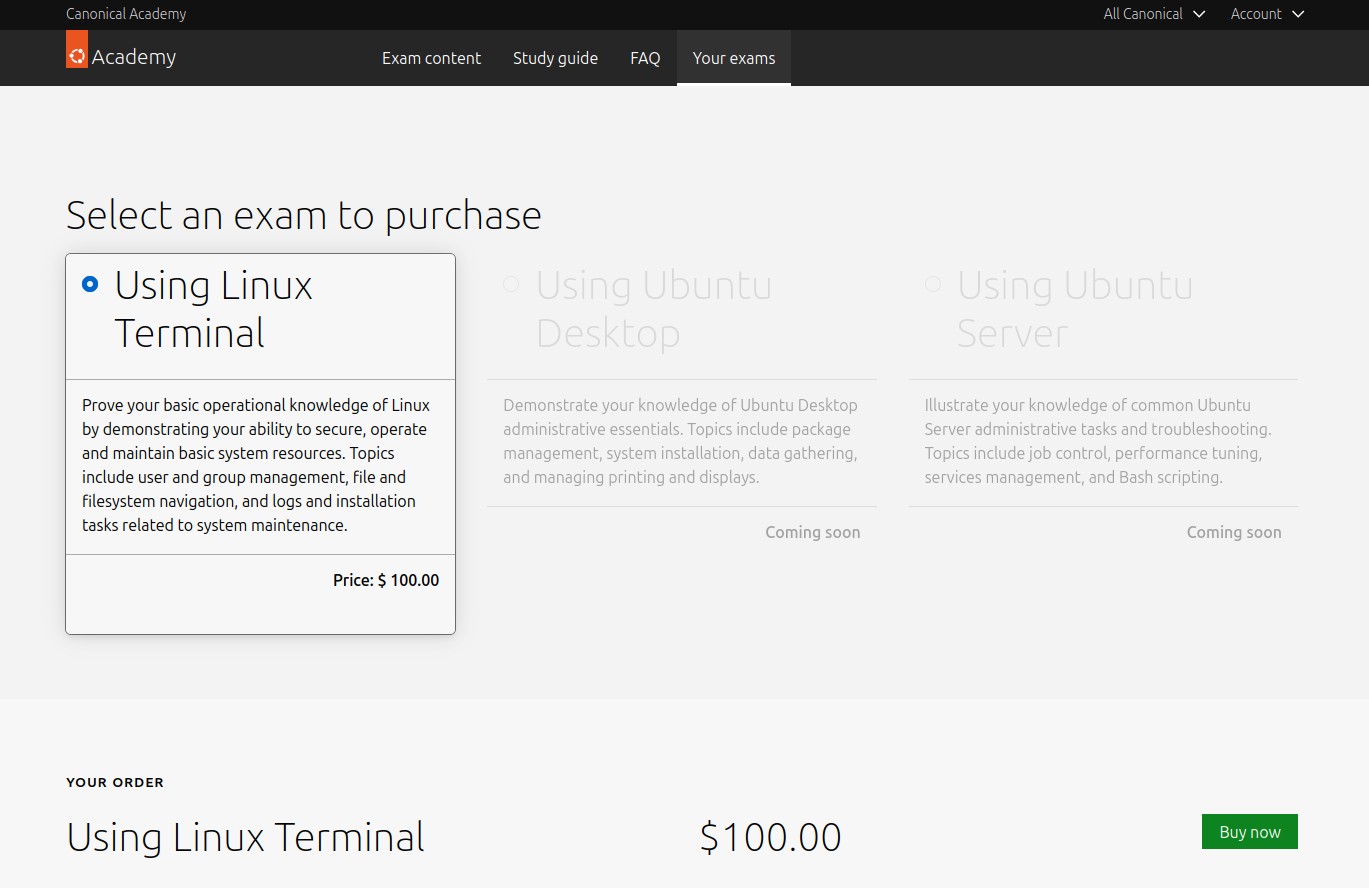Open the Canonical Academy top-left link
This screenshot has width=1369, height=888.
coord(126,14)
